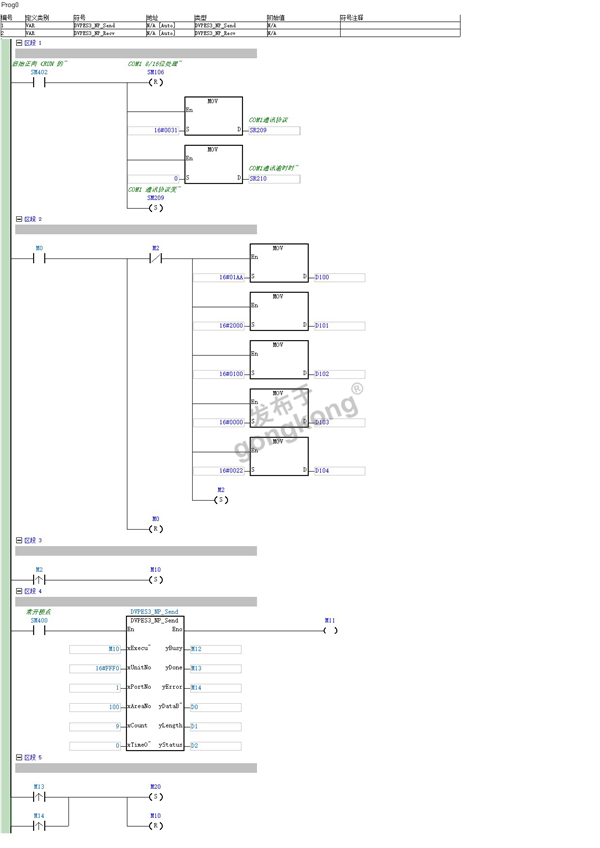Select the M13 rising-edge contact

pyautogui.click(x=39, y=797)
